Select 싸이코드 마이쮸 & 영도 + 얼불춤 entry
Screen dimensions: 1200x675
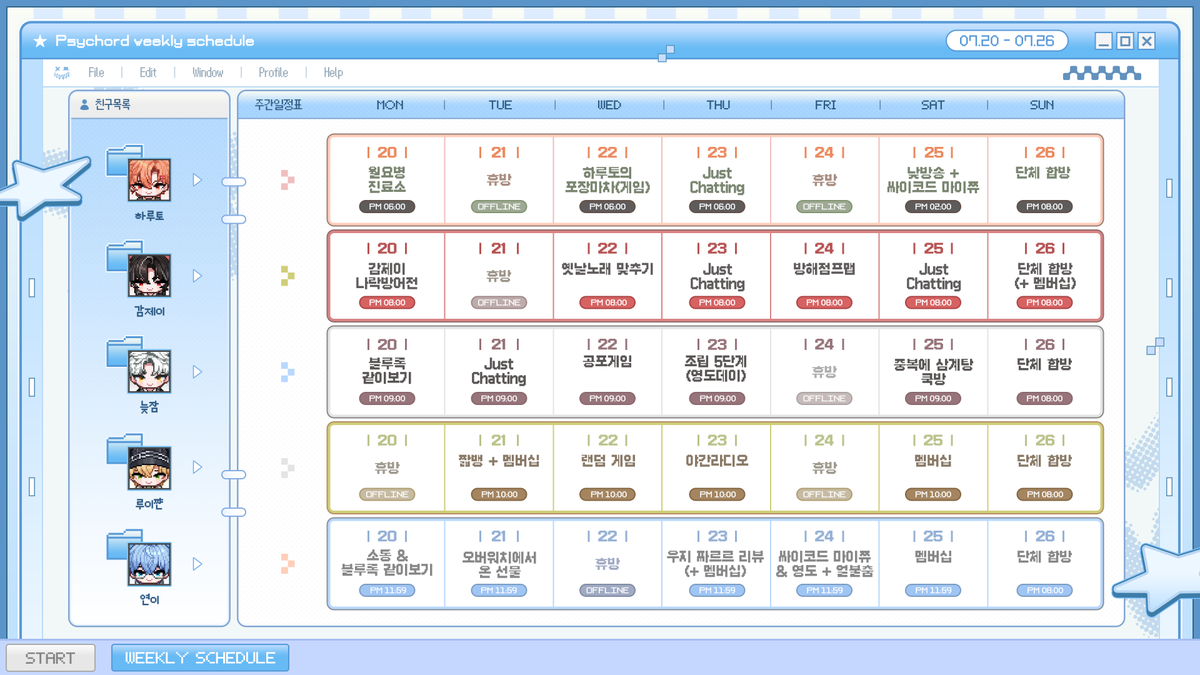pyautogui.click(x=824, y=563)
